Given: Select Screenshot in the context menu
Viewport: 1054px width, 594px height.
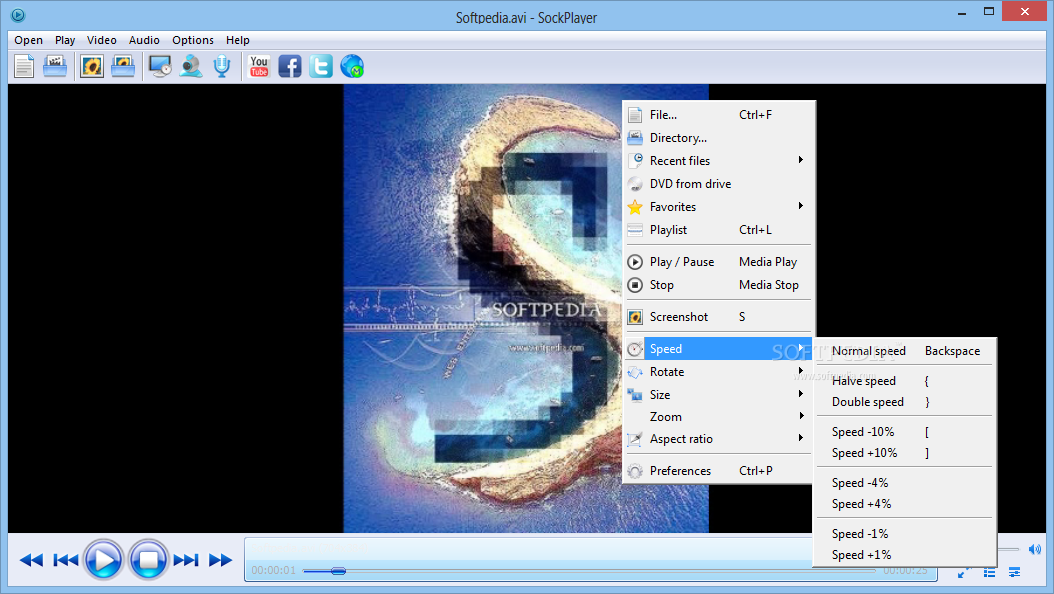Looking at the screenshot, I should point(718,316).
